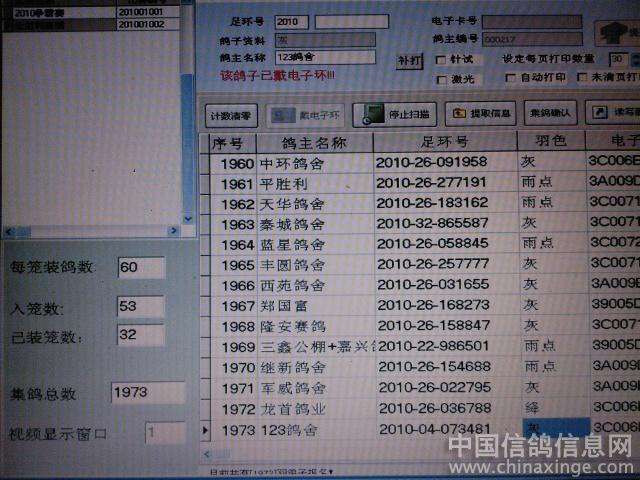This screenshot has width=640, height=480.
Task: Click the 每笼装鸽数 input field
Action: coord(141,267)
